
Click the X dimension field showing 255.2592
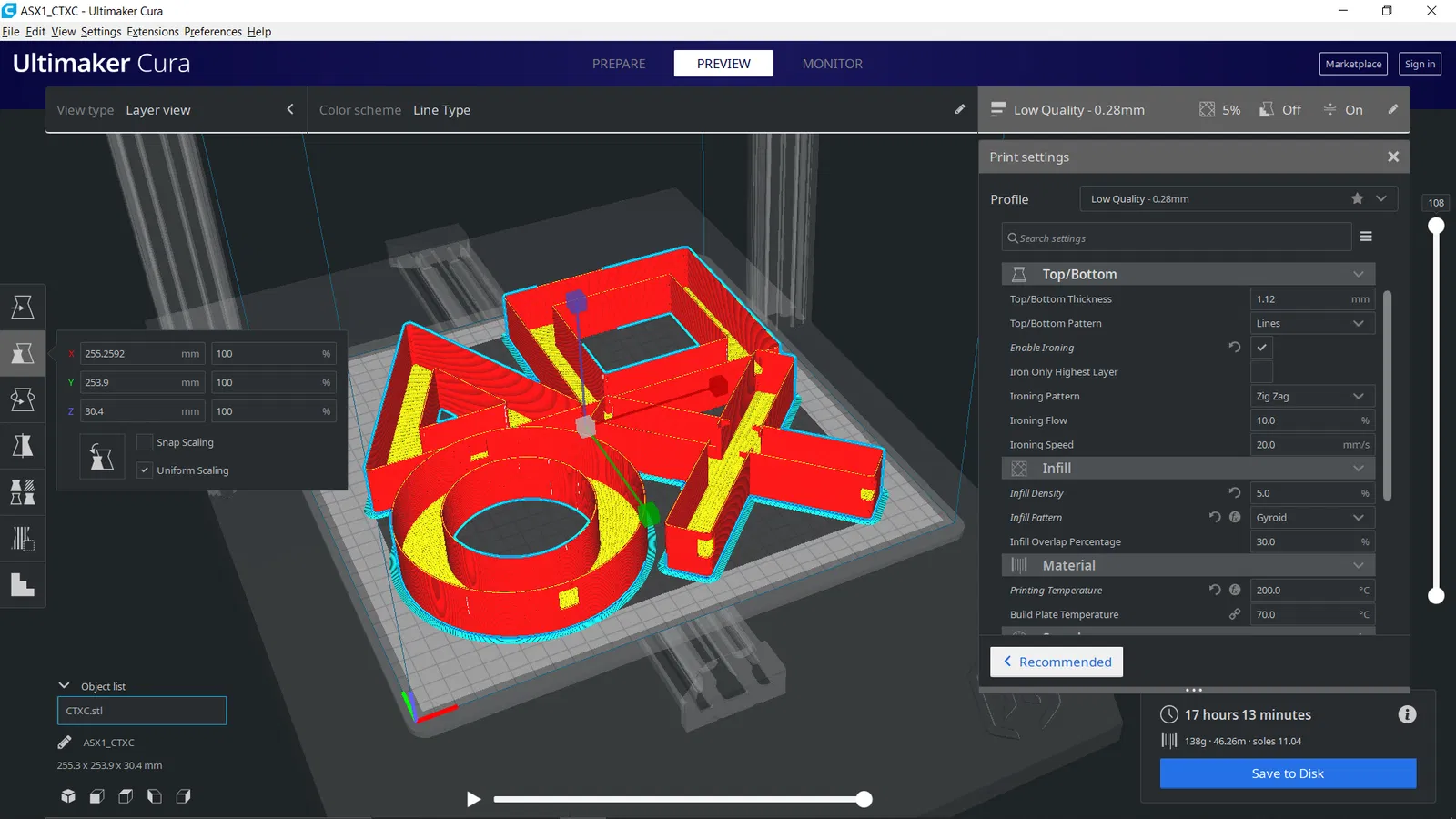(142, 354)
